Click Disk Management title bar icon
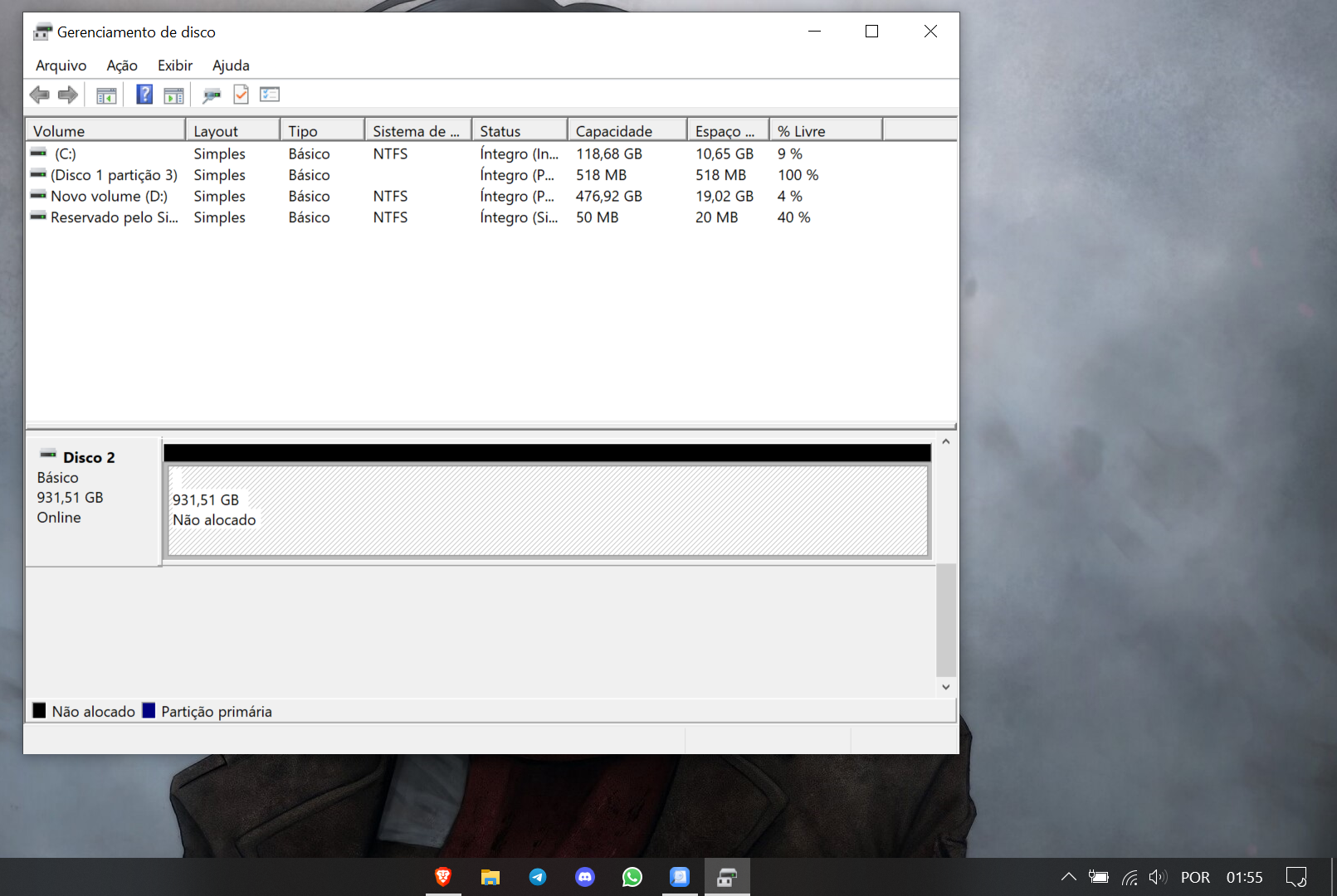This screenshot has width=1337, height=896. click(x=42, y=32)
